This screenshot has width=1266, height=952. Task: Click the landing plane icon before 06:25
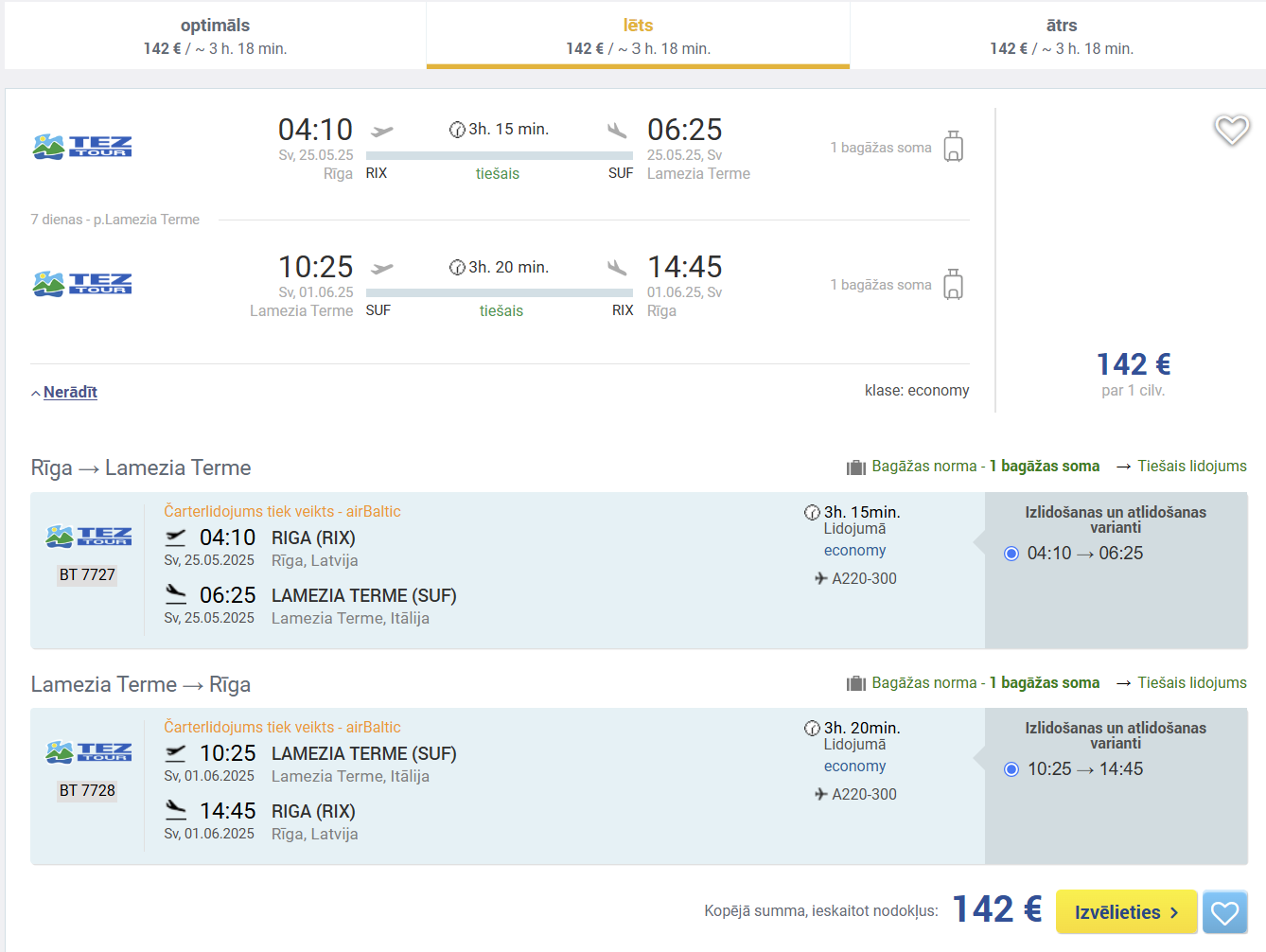[618, 130]
